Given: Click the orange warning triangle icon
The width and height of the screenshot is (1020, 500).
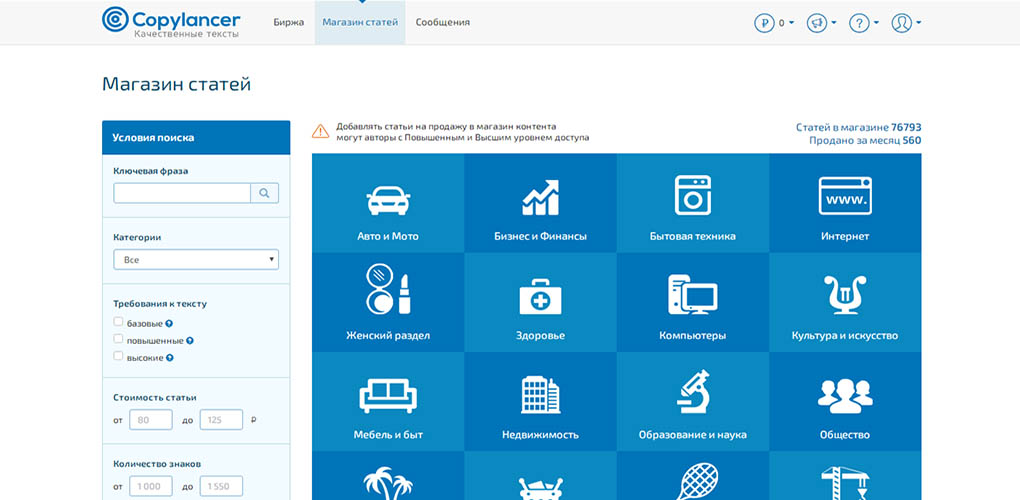Looking at the screenshot, I should tap(321, 131).
